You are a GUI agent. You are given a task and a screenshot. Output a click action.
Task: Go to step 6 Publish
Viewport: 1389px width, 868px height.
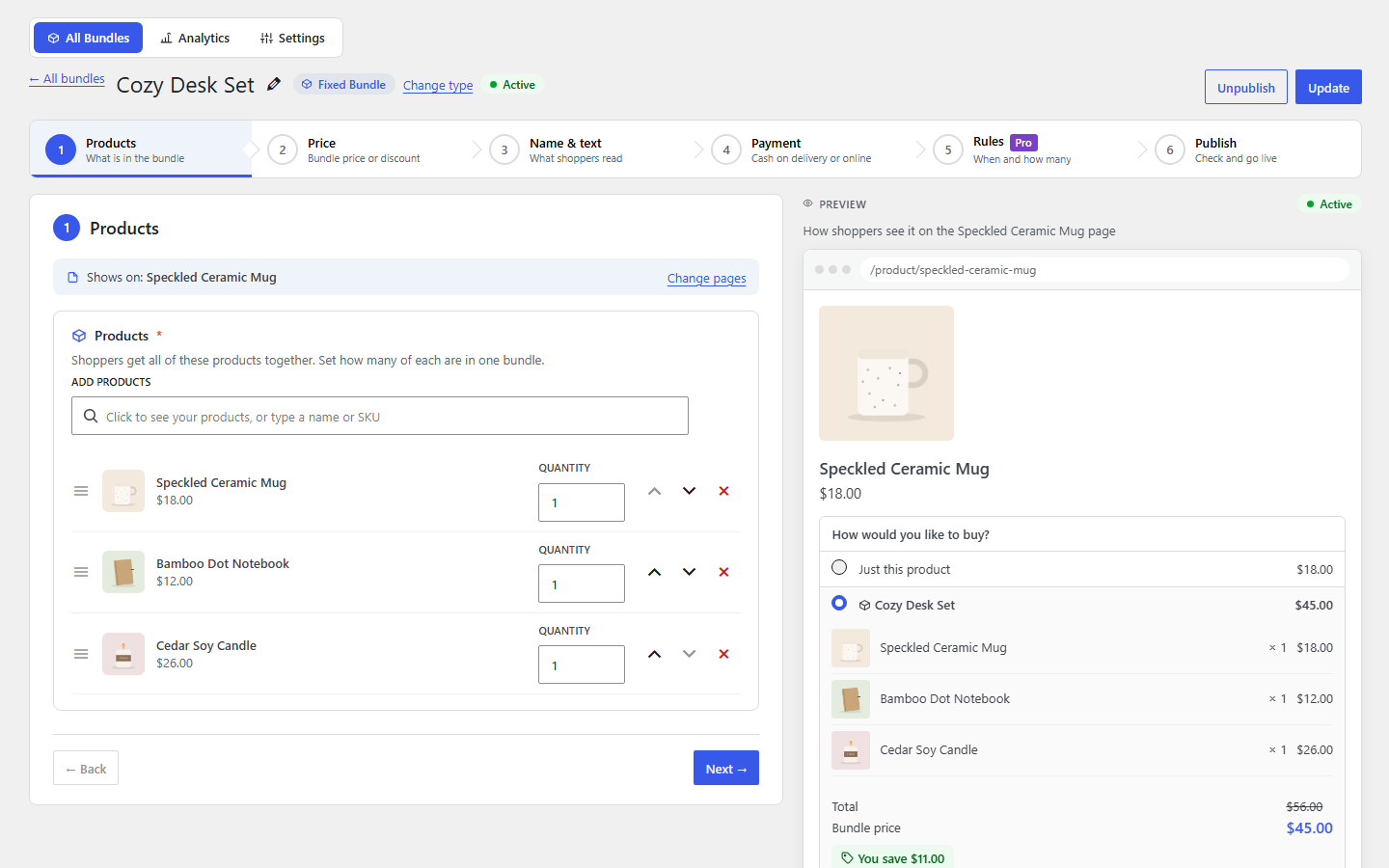point(1250,149)
